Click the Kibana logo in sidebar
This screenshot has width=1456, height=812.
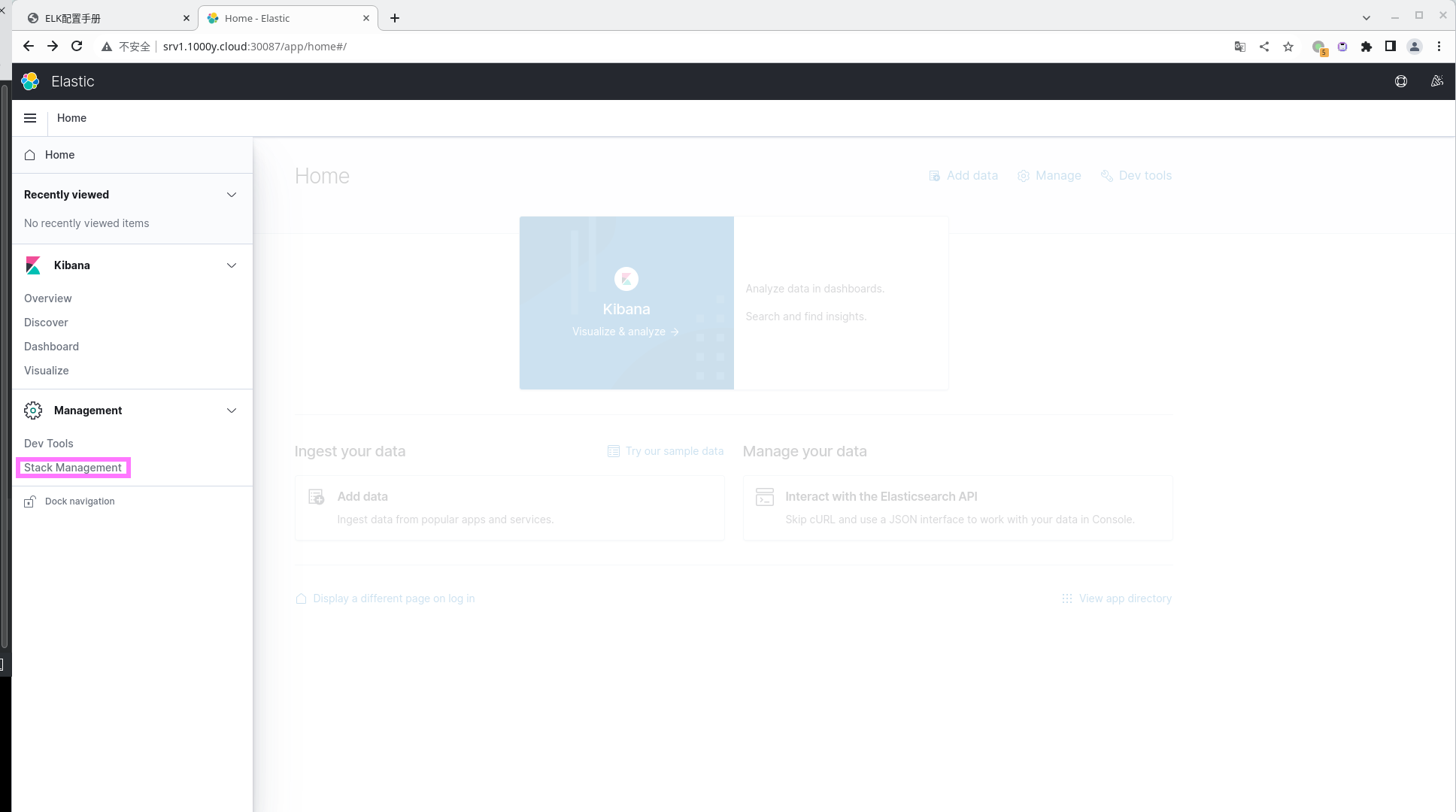click(33, 265)
